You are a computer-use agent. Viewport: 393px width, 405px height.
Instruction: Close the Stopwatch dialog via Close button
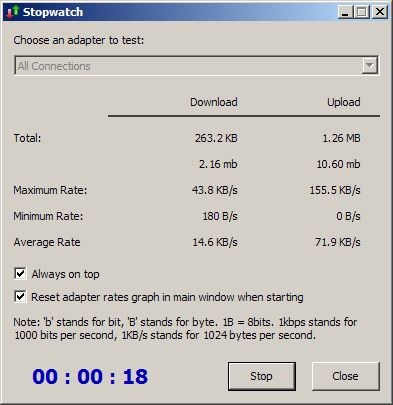(346, 376)
